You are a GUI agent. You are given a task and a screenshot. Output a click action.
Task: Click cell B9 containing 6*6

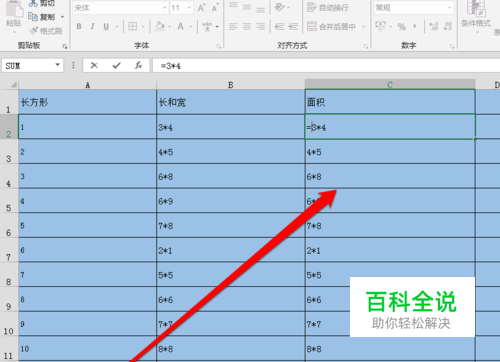[230, 299]
